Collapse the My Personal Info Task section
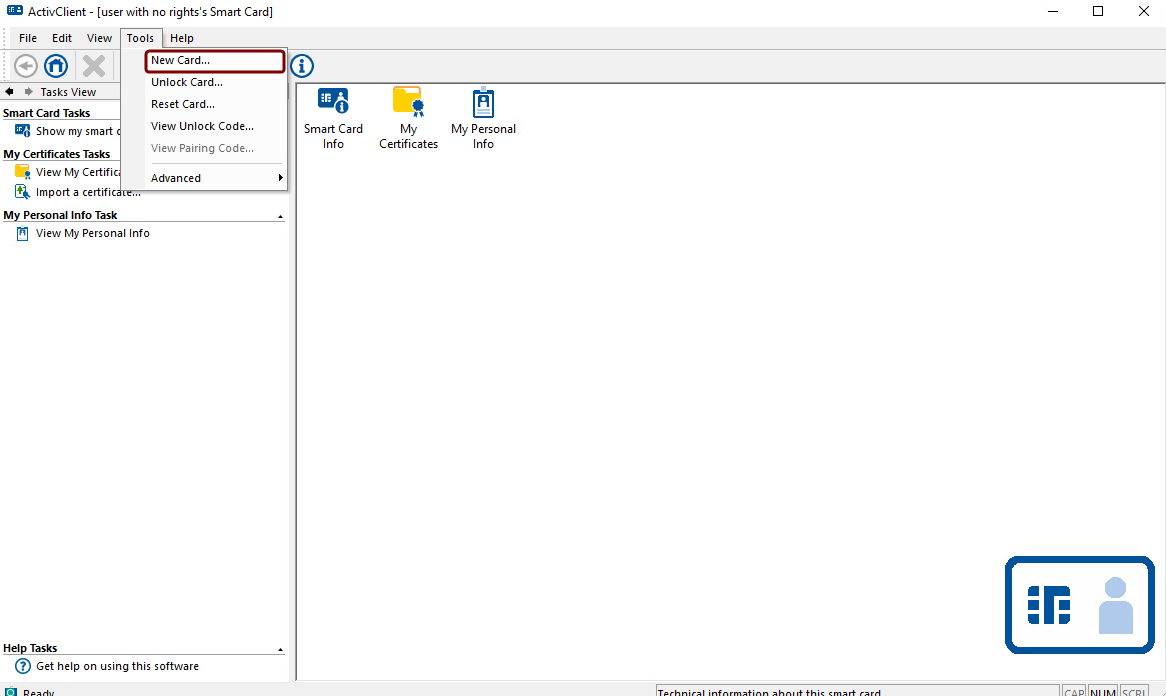Screen dimensions: 1166x696 pos(280,214)
